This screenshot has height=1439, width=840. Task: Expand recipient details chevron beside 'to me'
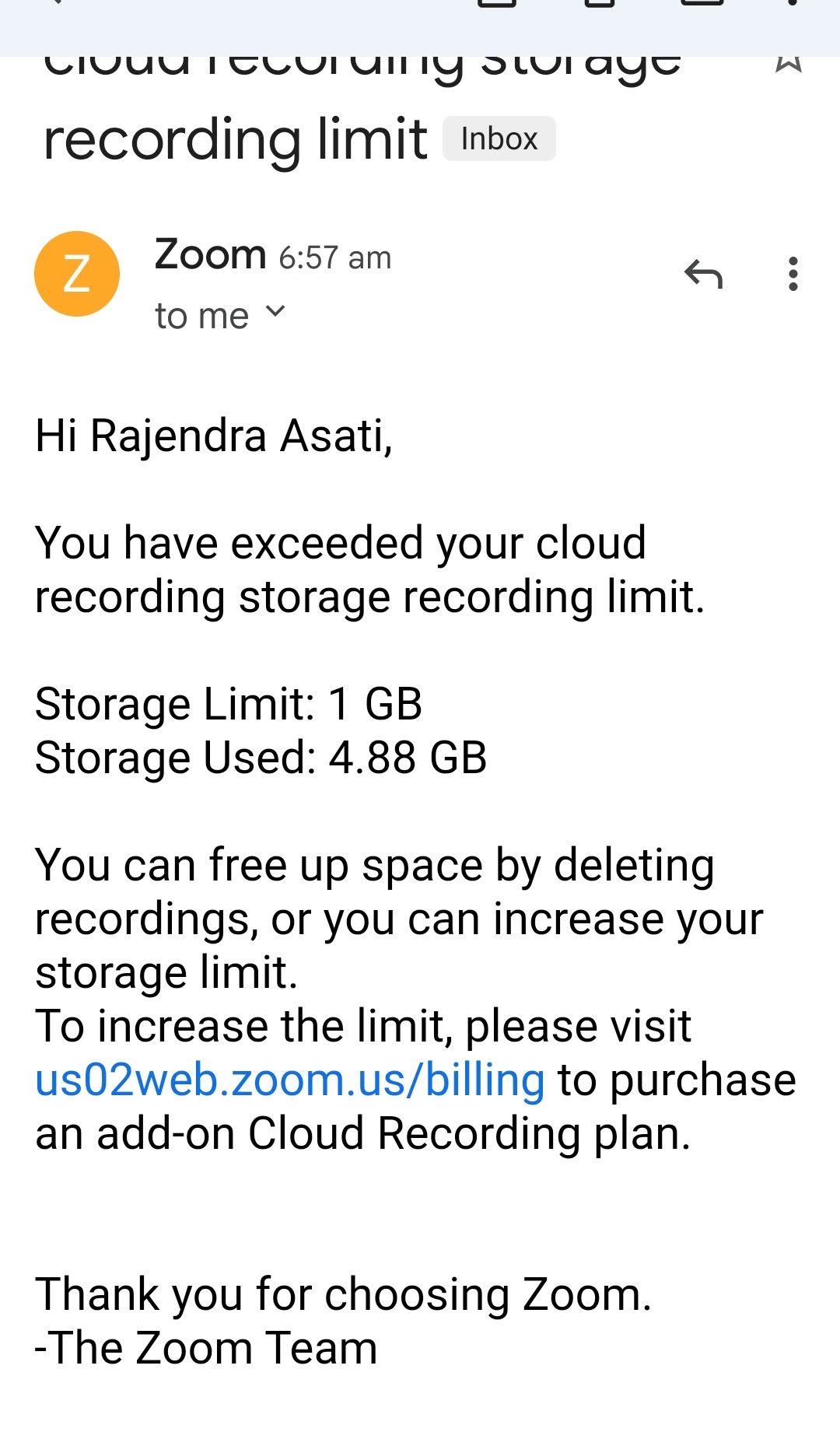coord(275,312)
